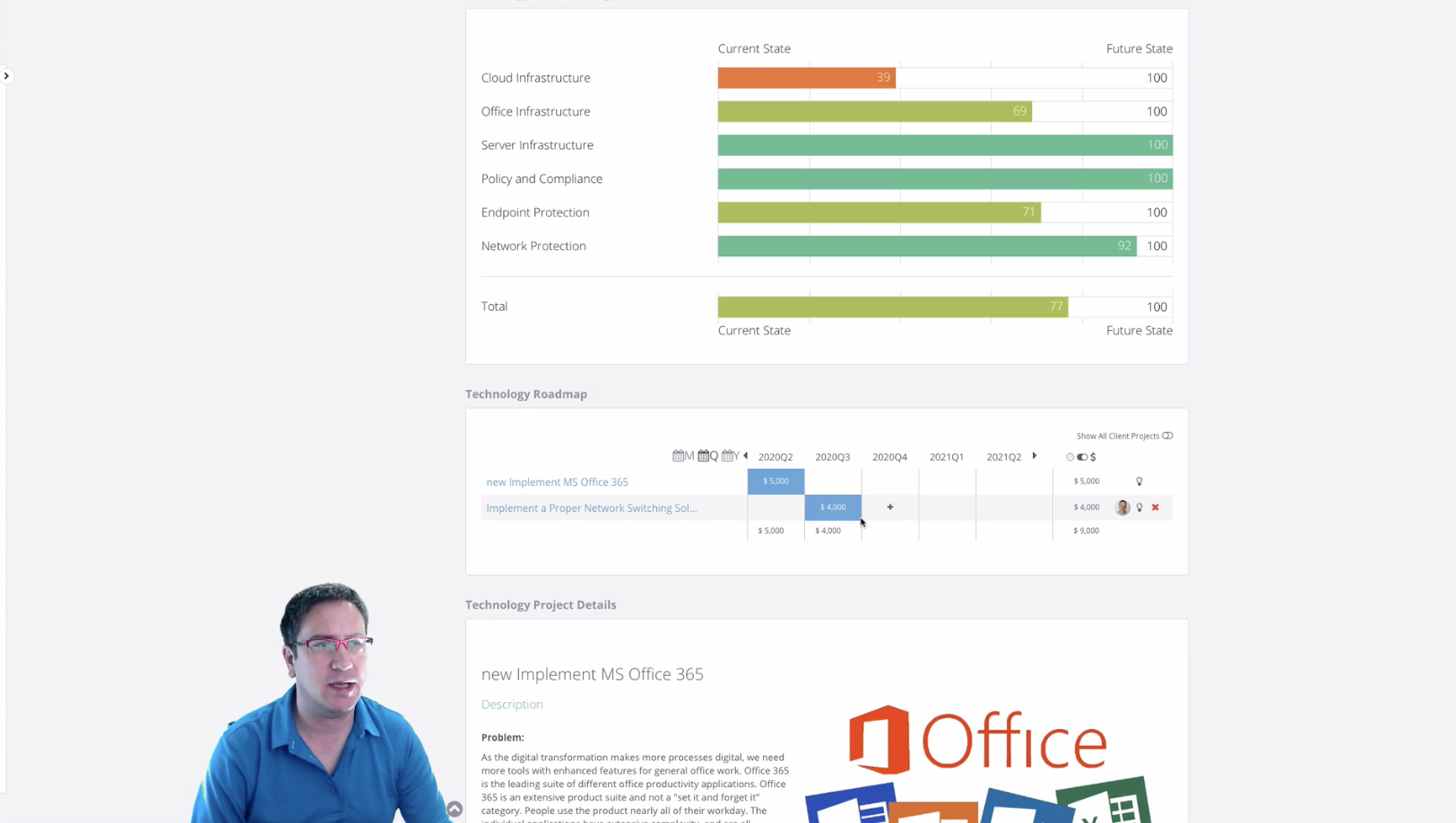Click the Technology Project Details heading

(541, 604)
